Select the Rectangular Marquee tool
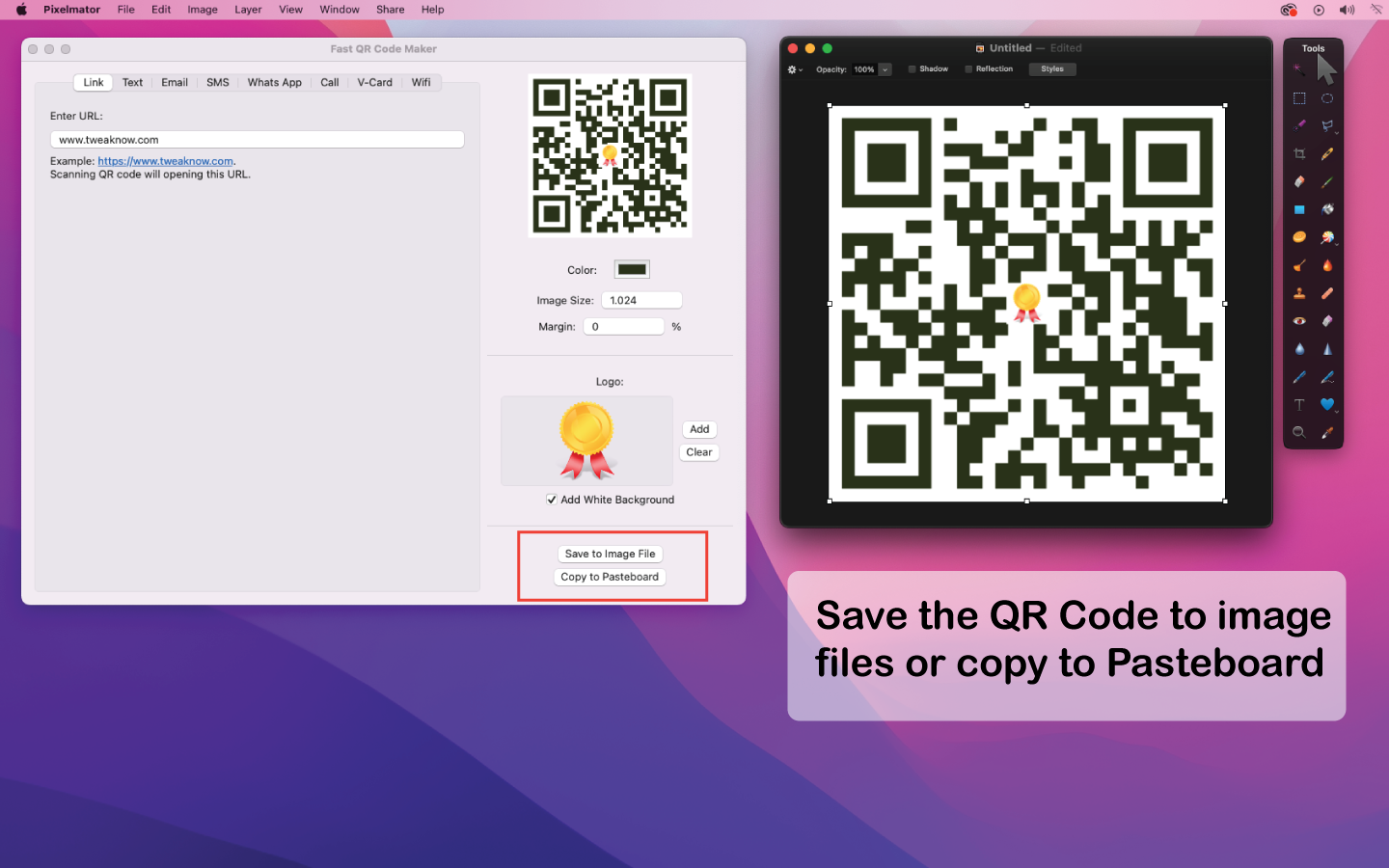Viewport: 1389px width, 868px height. [x=1299, y=98]
